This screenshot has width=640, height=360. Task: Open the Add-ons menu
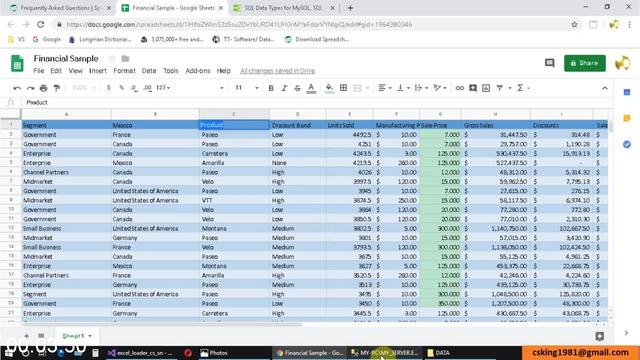[198, 71]
